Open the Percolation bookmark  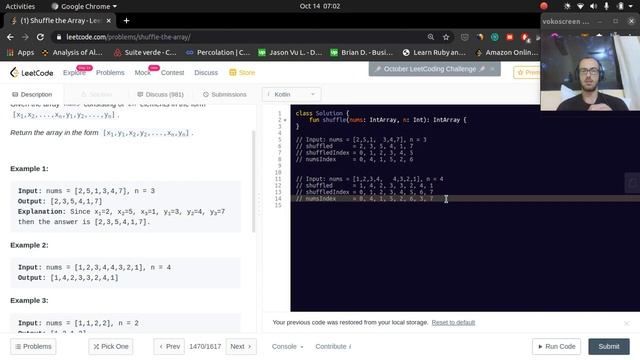click(218, 53)
